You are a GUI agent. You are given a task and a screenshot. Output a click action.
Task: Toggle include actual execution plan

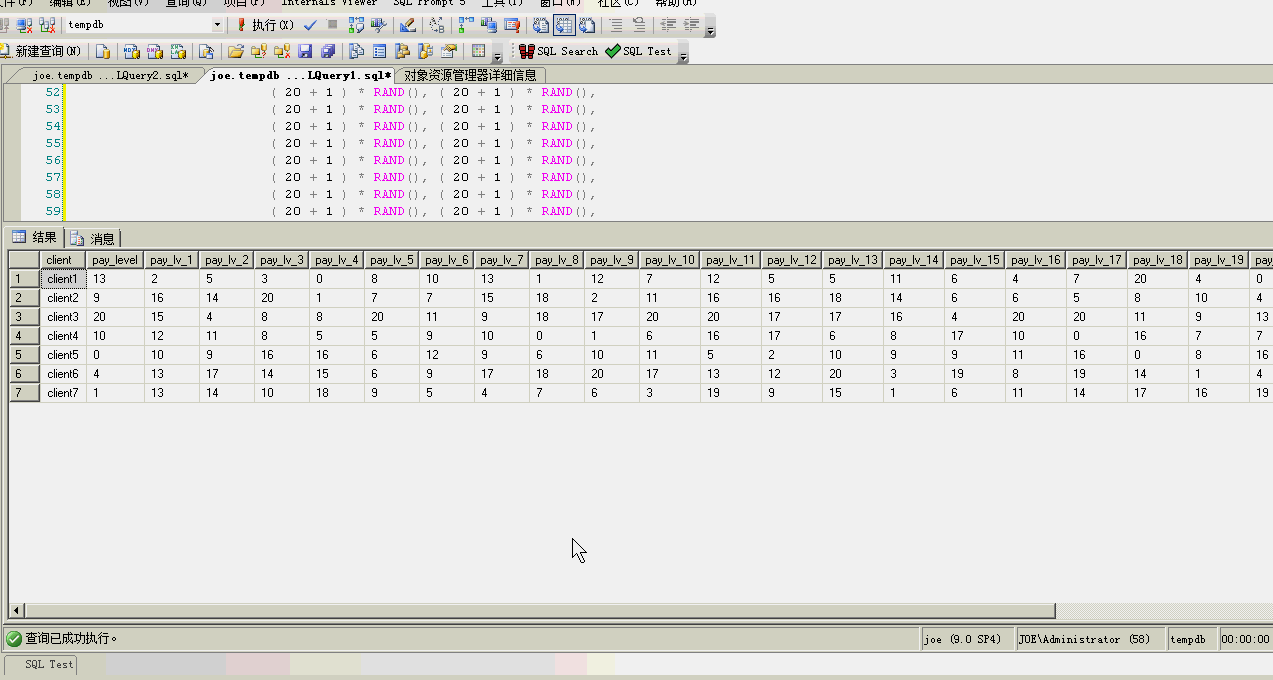coord(466,25)
